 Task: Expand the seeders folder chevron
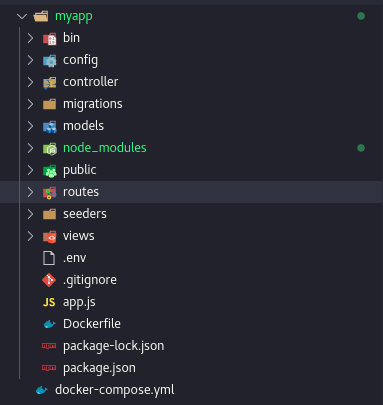coord(30,214)
